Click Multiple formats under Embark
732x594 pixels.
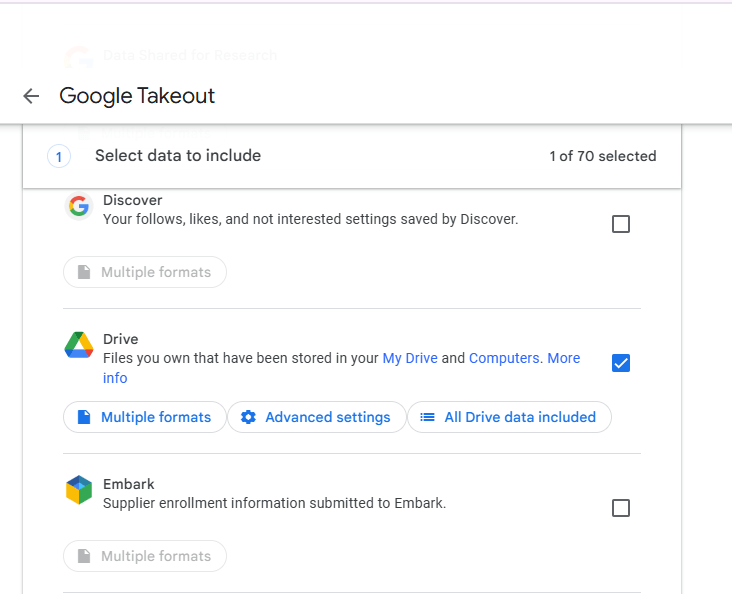145,556
